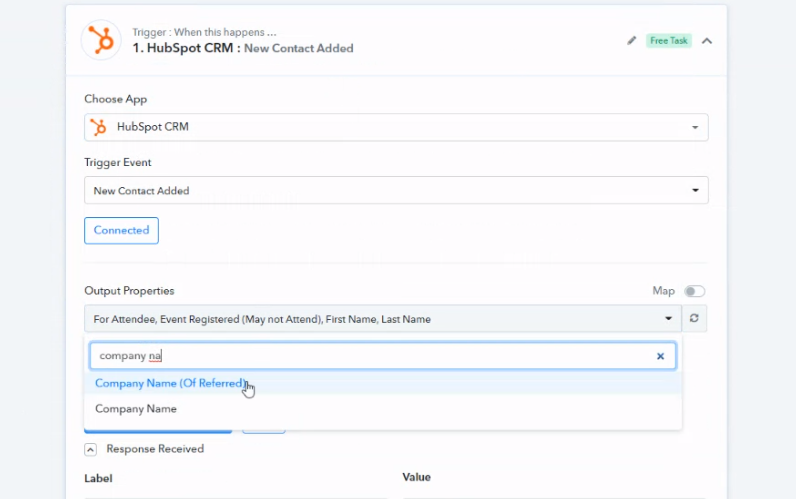Viewport: 796px width, 499px height.
Task: Open the Trigger Event dropdown
Action: coord(396,190)
